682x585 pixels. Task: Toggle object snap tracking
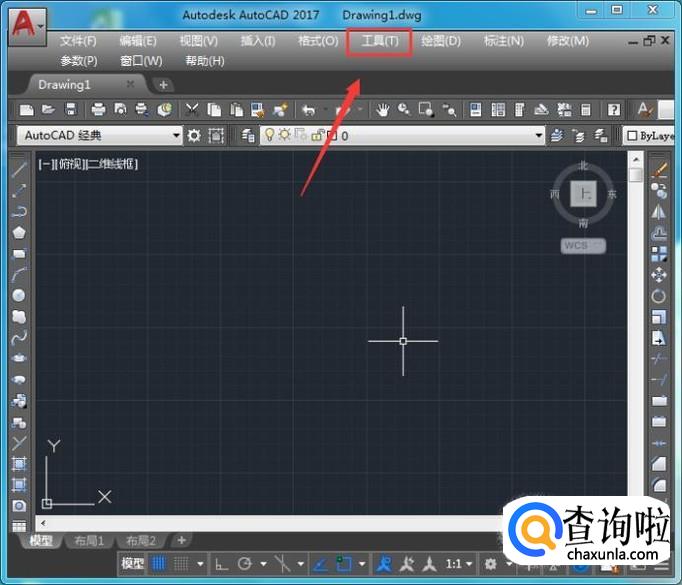321,565
